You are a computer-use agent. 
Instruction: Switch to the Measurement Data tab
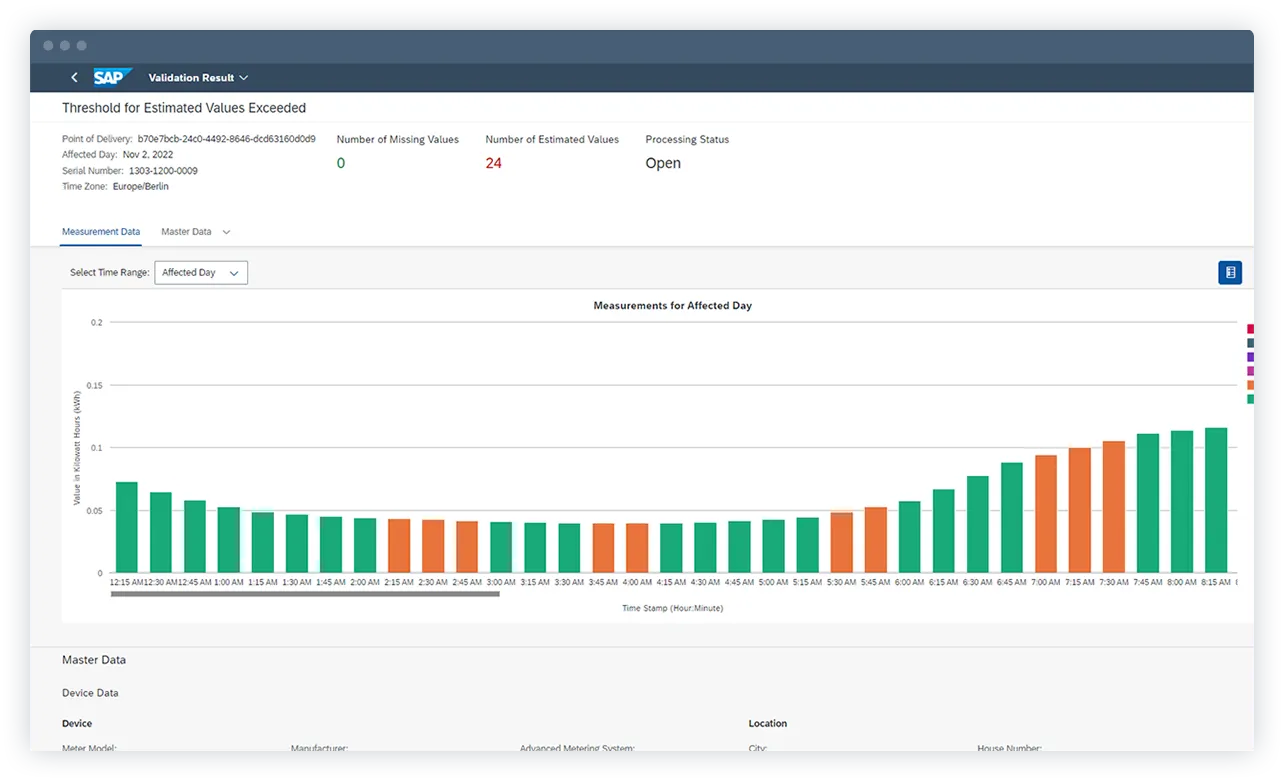pyautogui.click(x=100, y=231)
